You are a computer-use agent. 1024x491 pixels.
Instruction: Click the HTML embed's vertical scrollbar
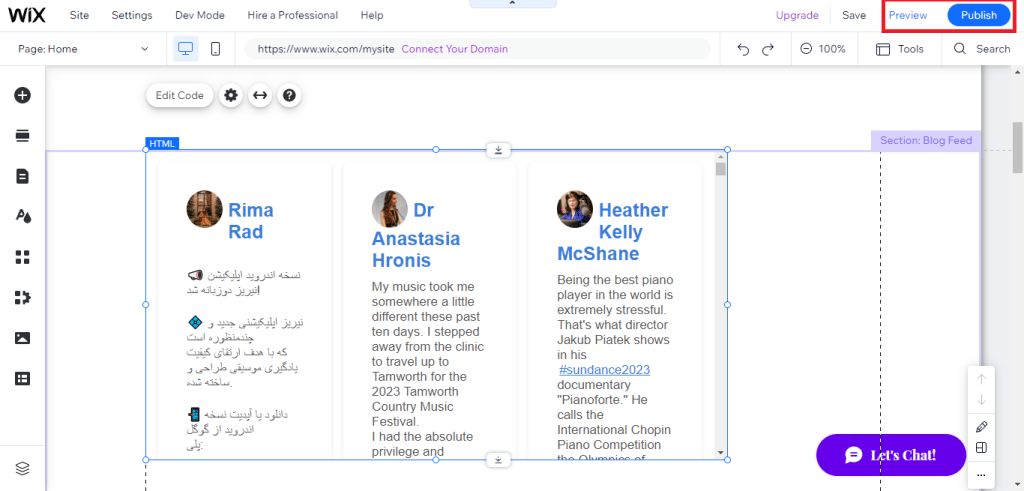721,300
